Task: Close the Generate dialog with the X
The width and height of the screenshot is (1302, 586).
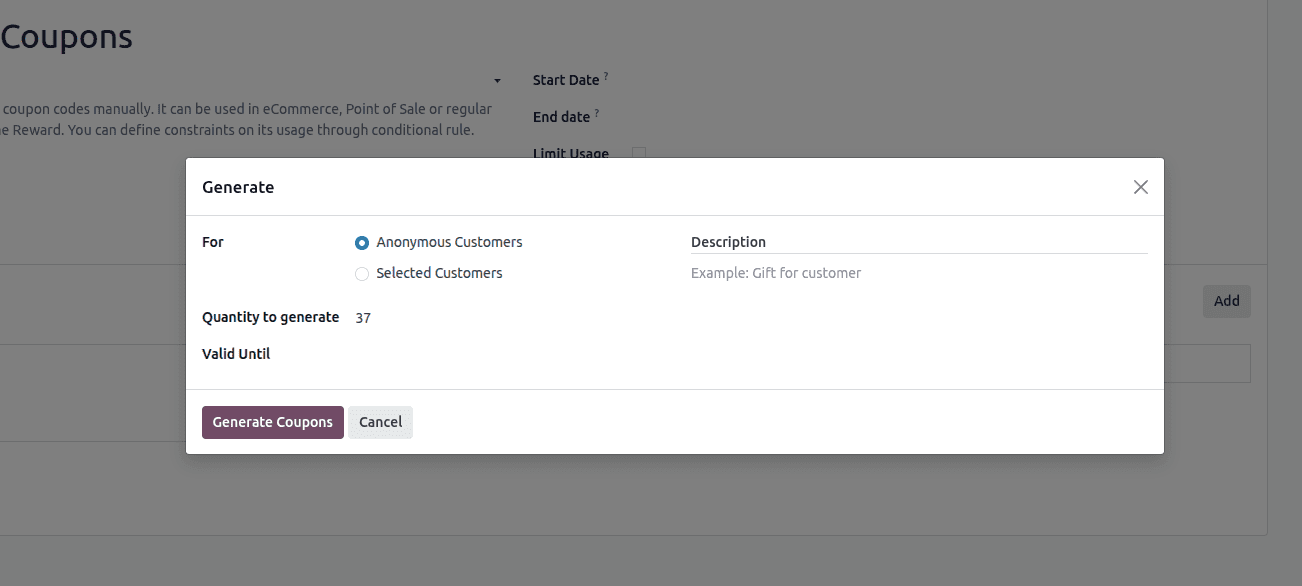Action: tap(1140, 187)
